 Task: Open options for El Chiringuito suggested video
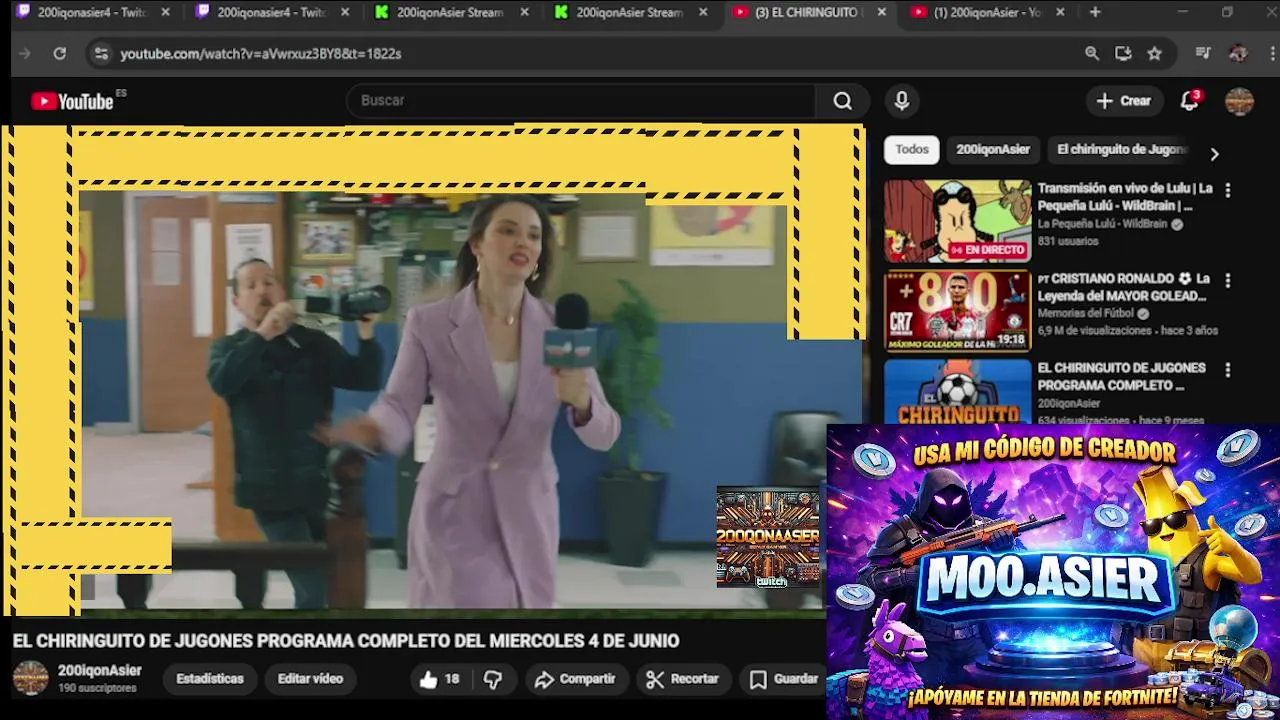(1228, 370)
